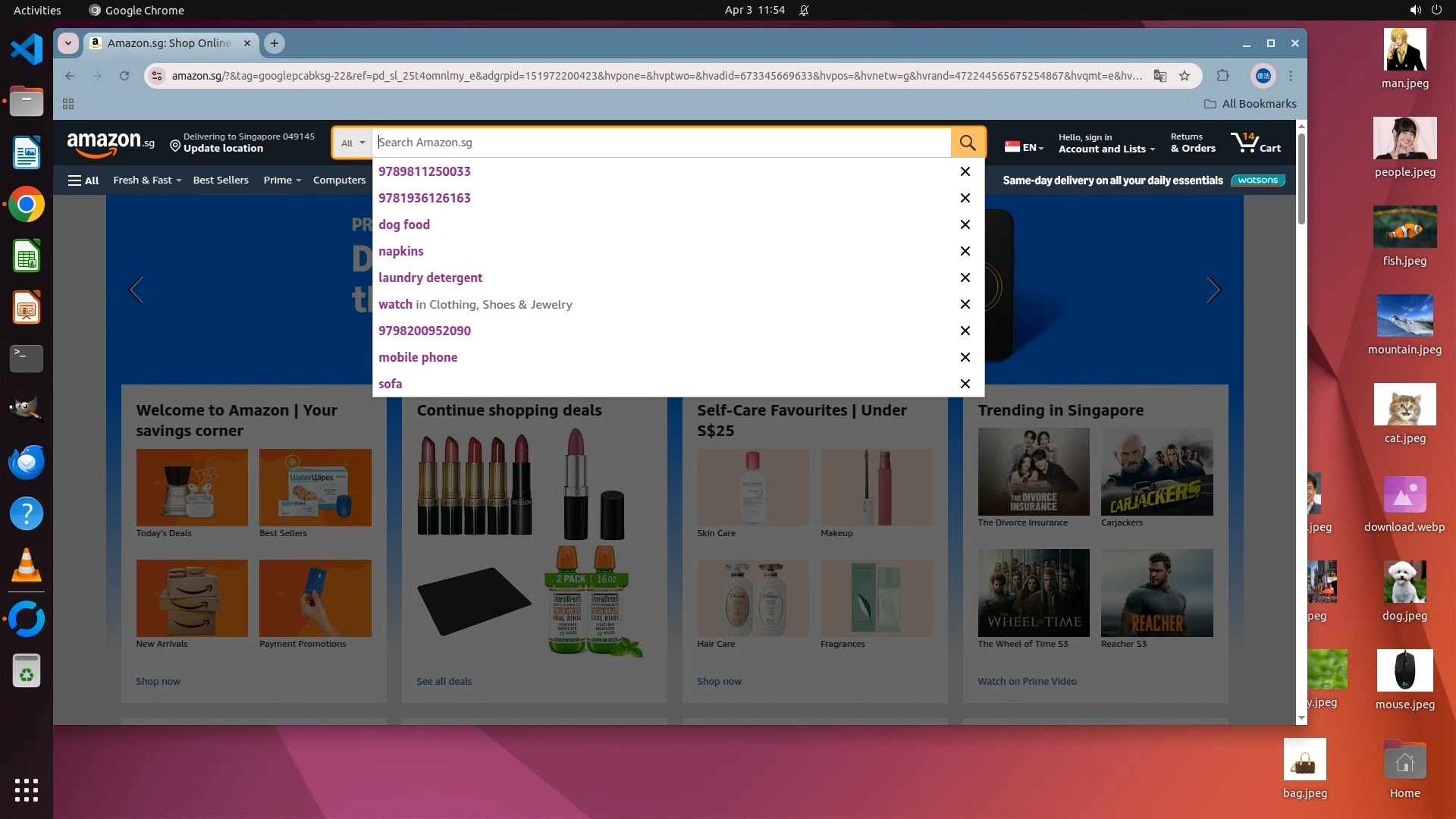This screenshot has width=1456, height=819.
Task: Click into Search Amazon.sg field
Action: pos(660,143)
